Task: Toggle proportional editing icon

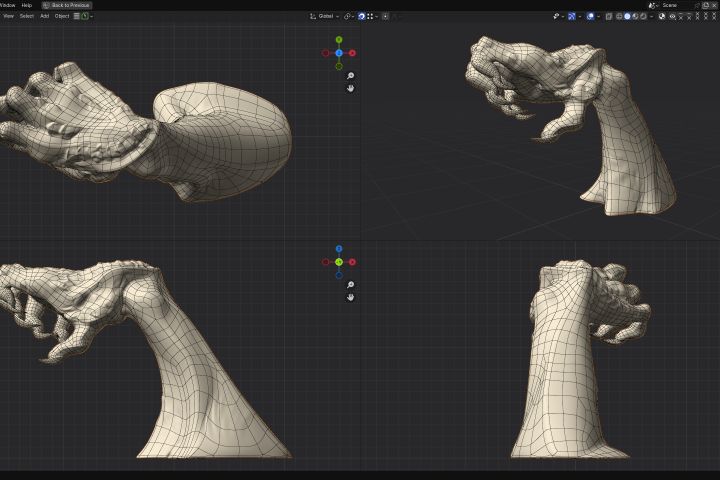Action: coord(385,16)
